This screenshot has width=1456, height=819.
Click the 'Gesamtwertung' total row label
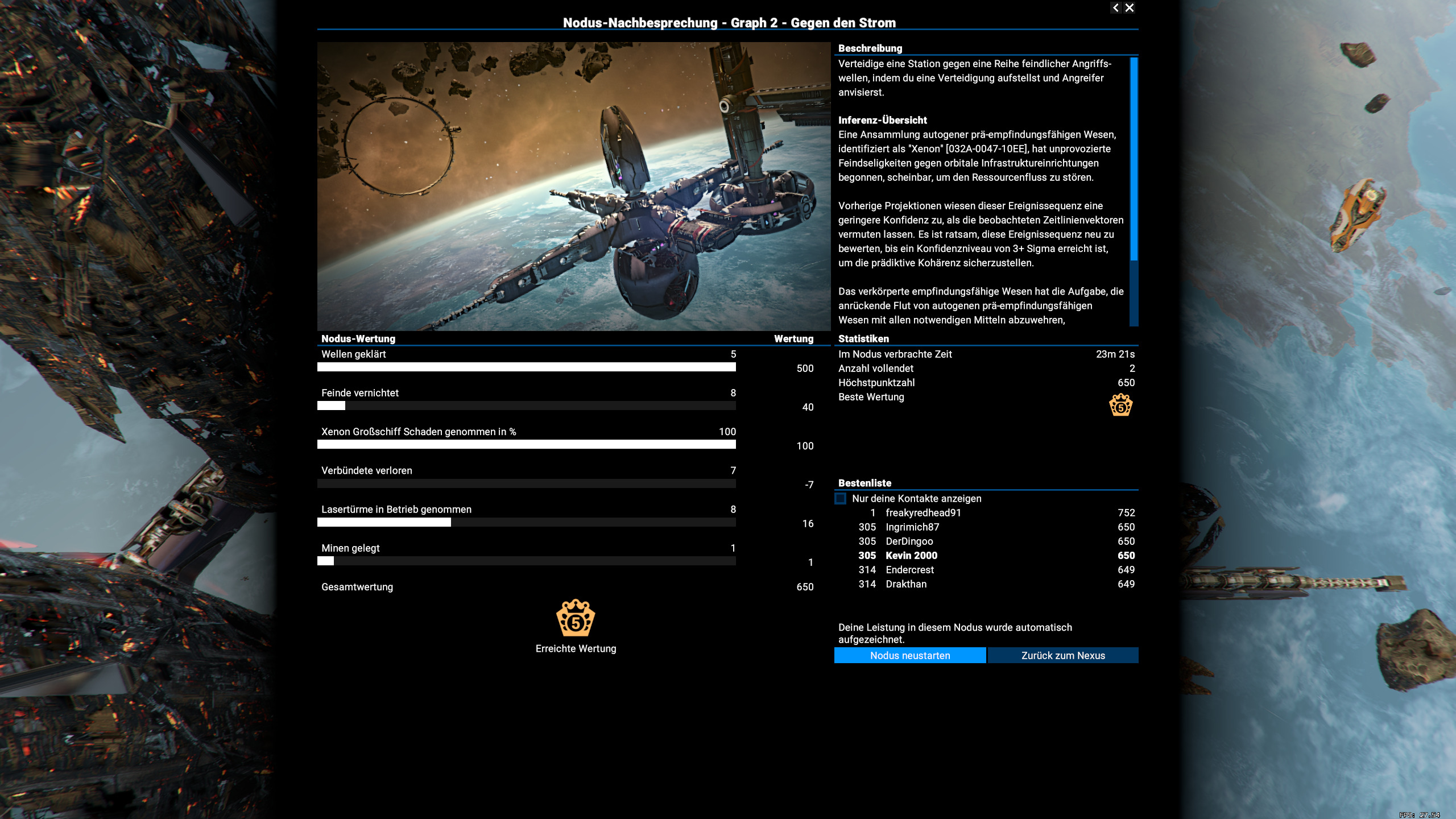click(x=357, y=587)
